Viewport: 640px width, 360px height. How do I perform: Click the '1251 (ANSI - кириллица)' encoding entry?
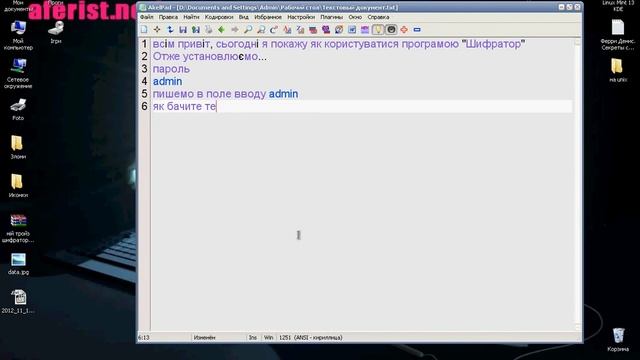[311, 338]
